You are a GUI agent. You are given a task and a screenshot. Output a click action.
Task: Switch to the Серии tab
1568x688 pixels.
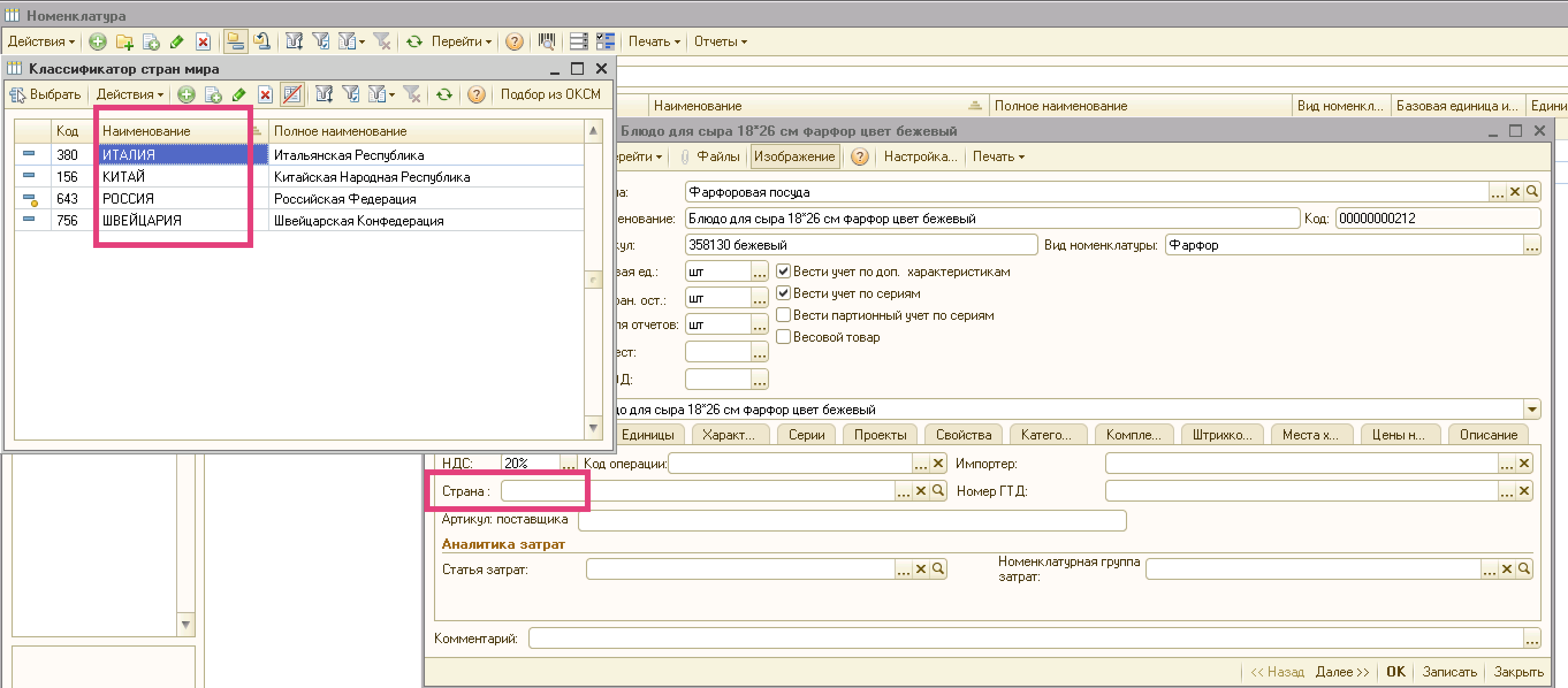click(806, 435)
